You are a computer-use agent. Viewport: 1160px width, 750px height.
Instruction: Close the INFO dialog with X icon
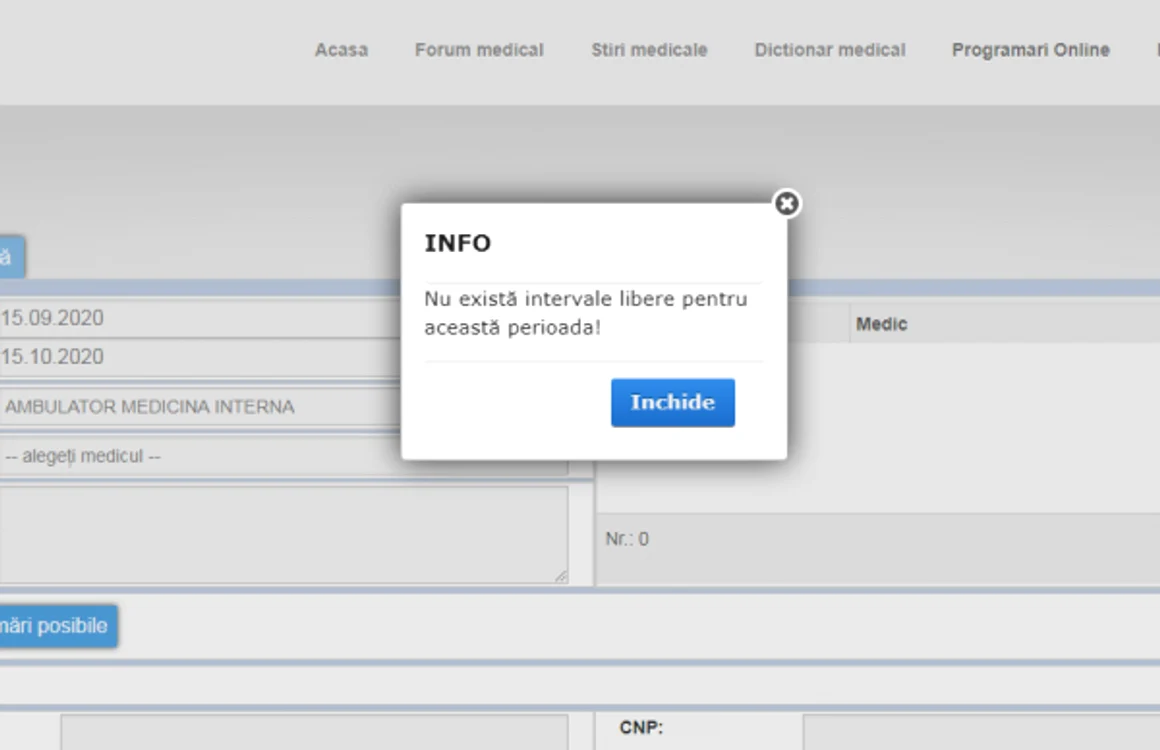pos(786,203)
